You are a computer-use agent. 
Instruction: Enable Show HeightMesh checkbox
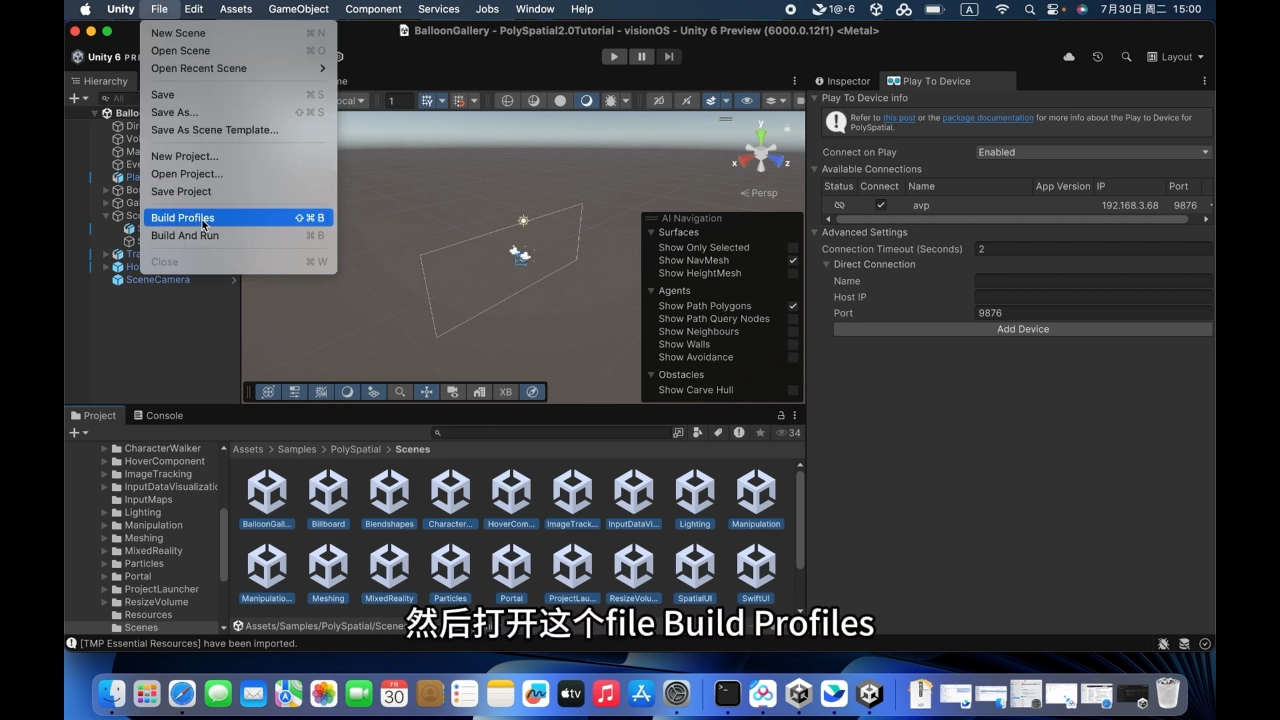[x=793, y=273]
